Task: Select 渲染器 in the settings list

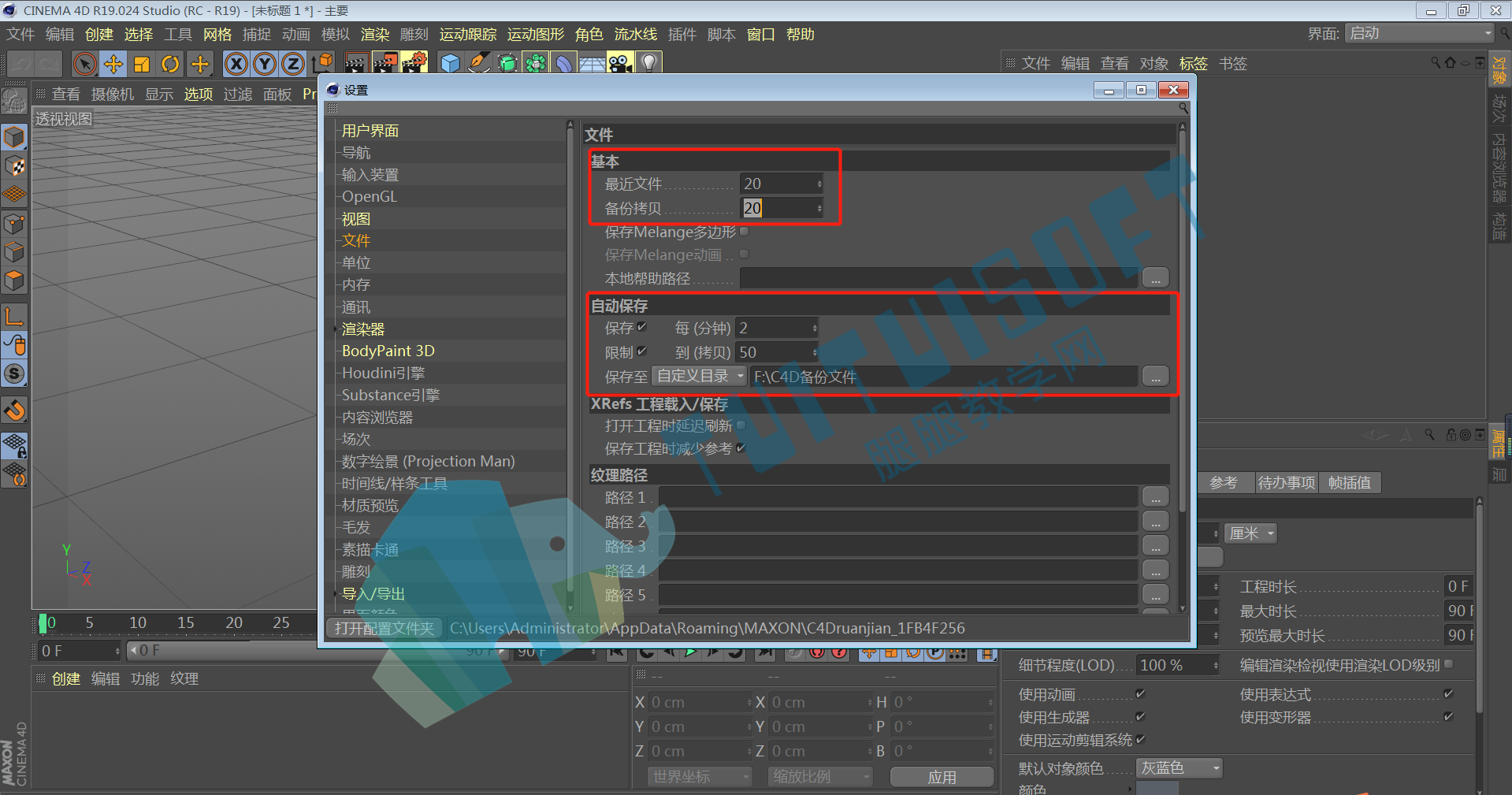Action: pos(363,329)
